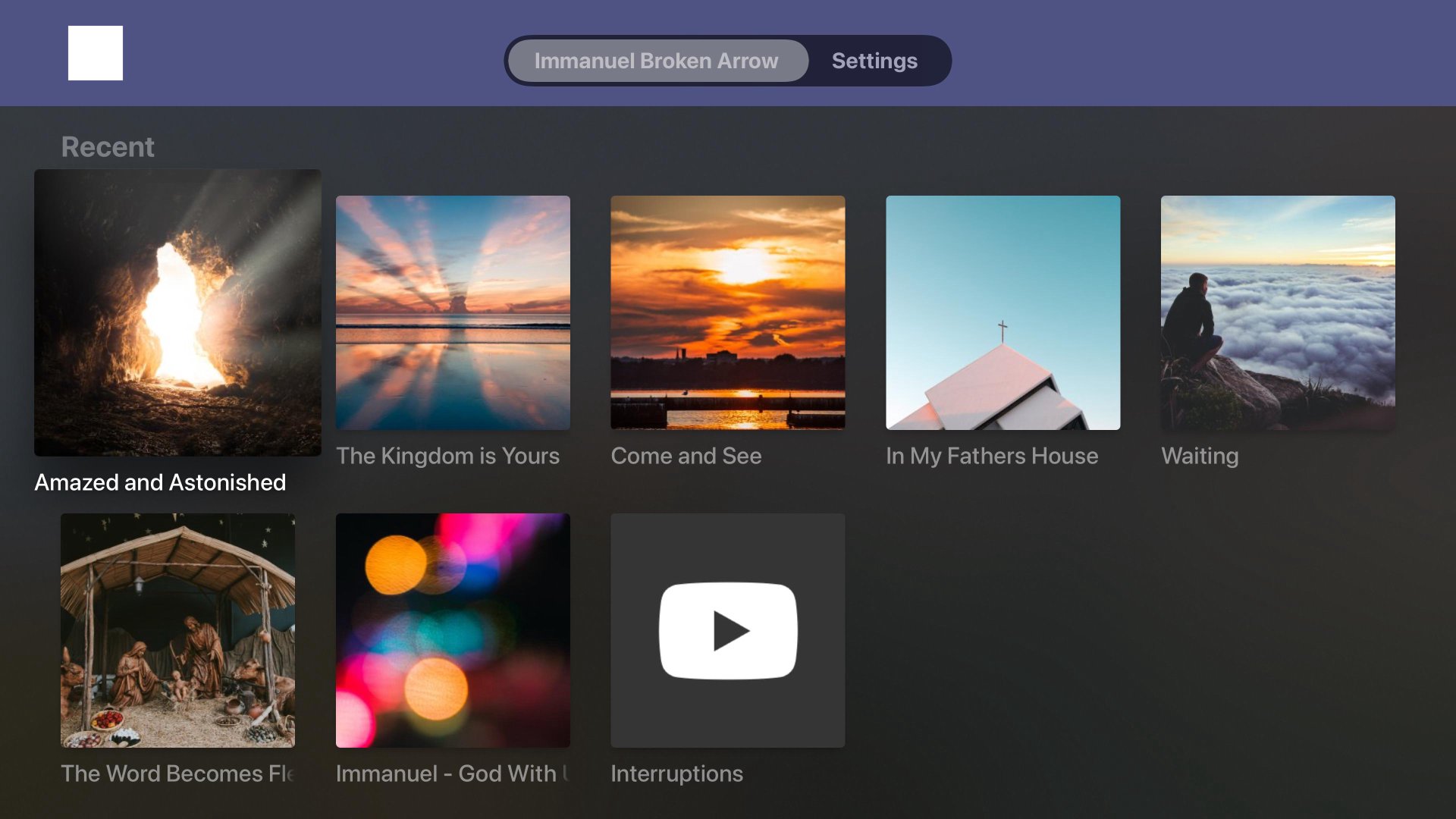Image resolution: width=1456 pixels, height=819 pixels.
Task: Click The Word Becomes Flesh title text
Action: pos(177,773)
